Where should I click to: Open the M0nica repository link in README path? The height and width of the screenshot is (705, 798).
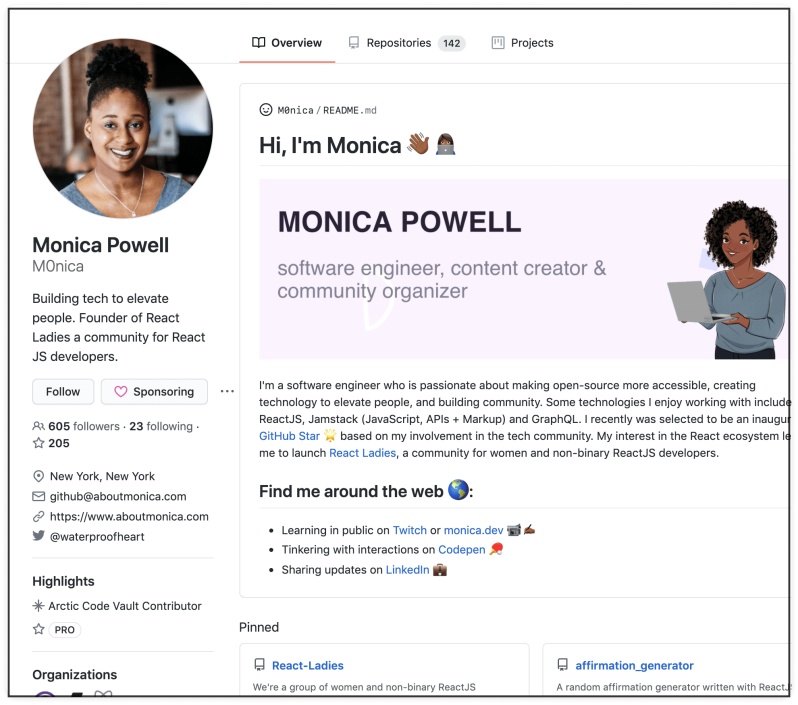point(296,110)
